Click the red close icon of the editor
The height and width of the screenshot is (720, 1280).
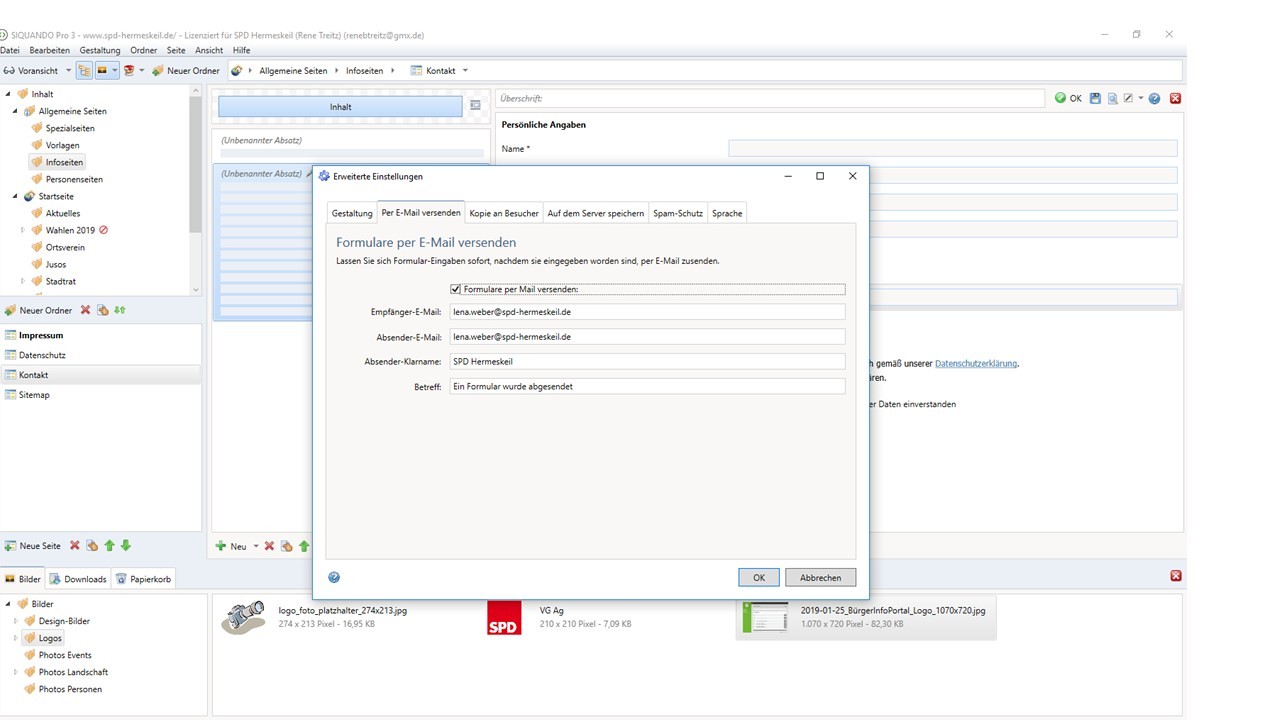1175,99
